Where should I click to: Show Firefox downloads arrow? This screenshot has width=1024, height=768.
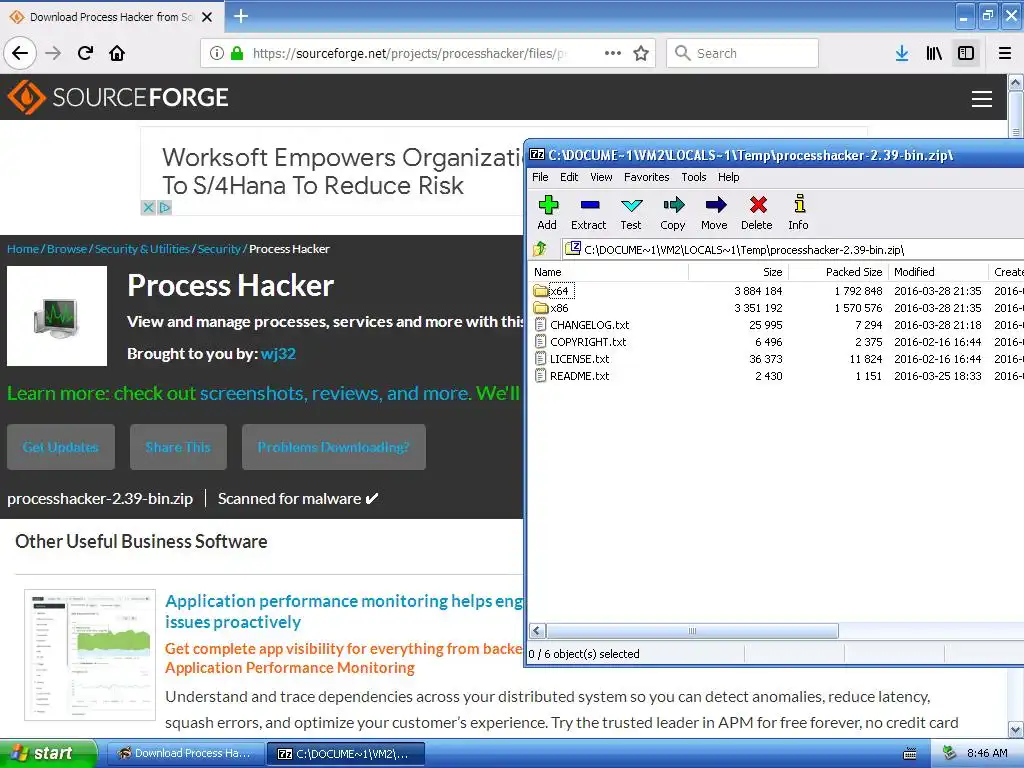point(902,53)
